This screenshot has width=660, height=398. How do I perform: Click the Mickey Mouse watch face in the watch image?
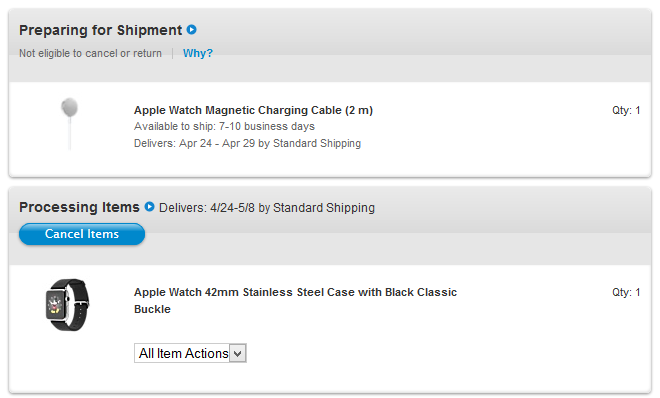[x=55, y=304]
